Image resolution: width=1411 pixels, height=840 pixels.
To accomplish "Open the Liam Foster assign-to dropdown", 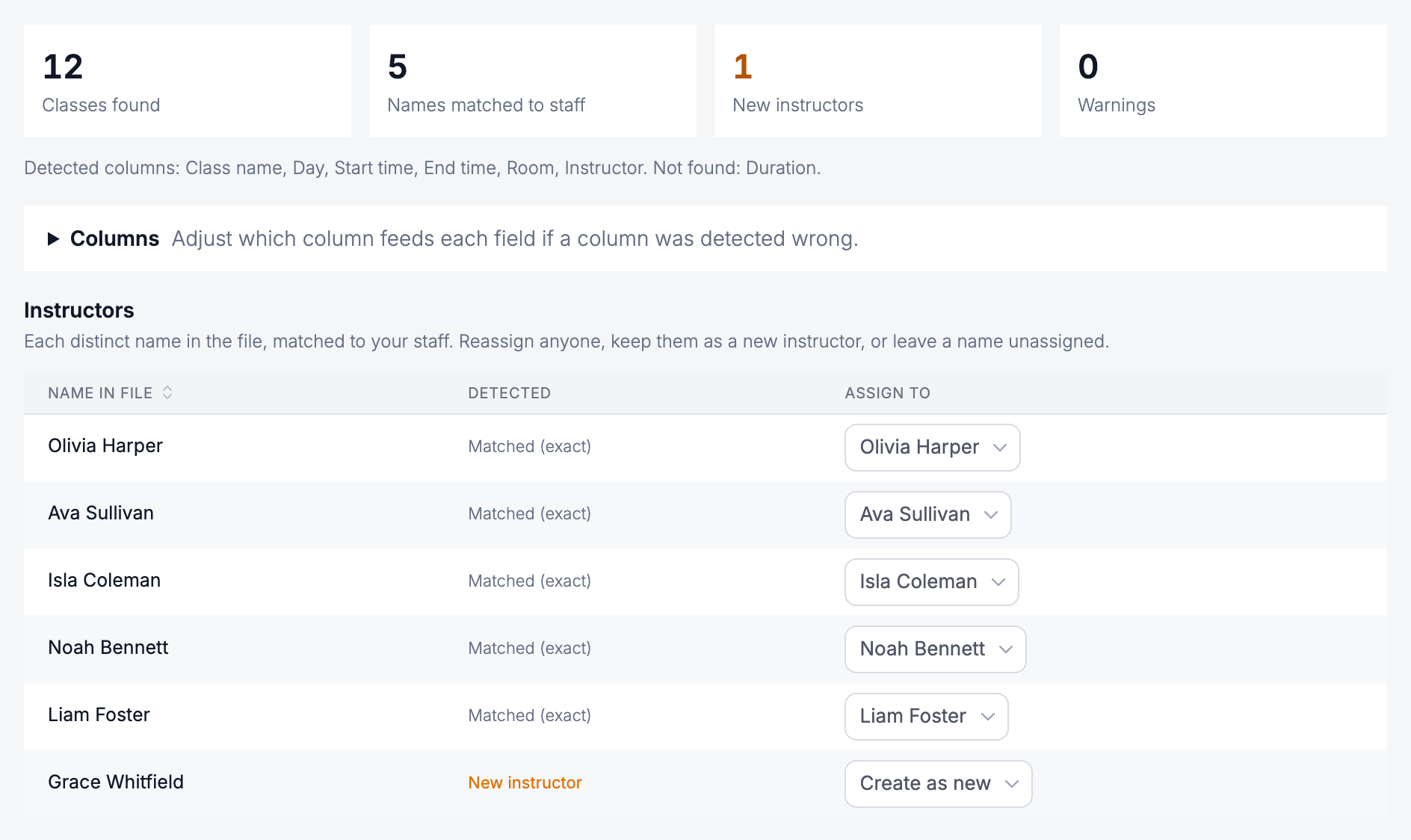I will [926, 717].
